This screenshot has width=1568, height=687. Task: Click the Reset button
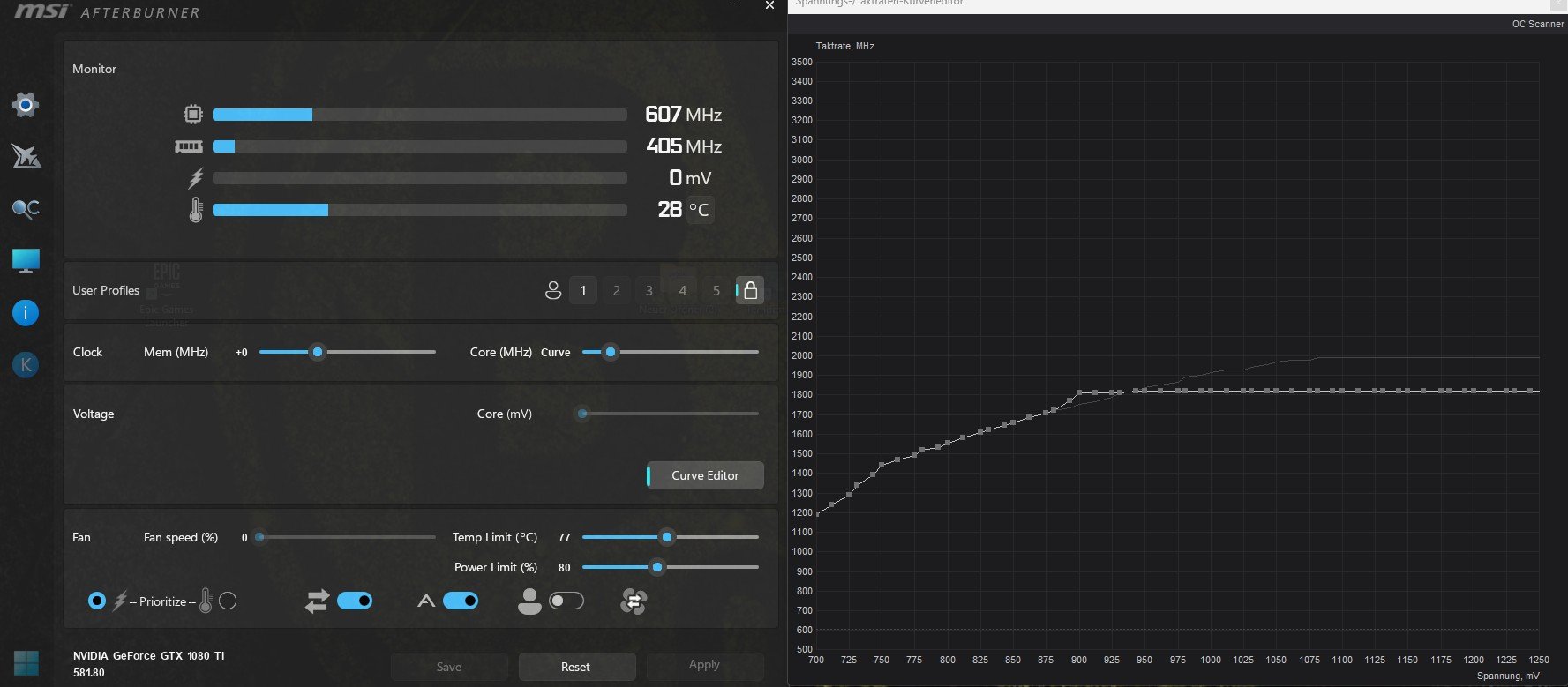pos(575,667)
